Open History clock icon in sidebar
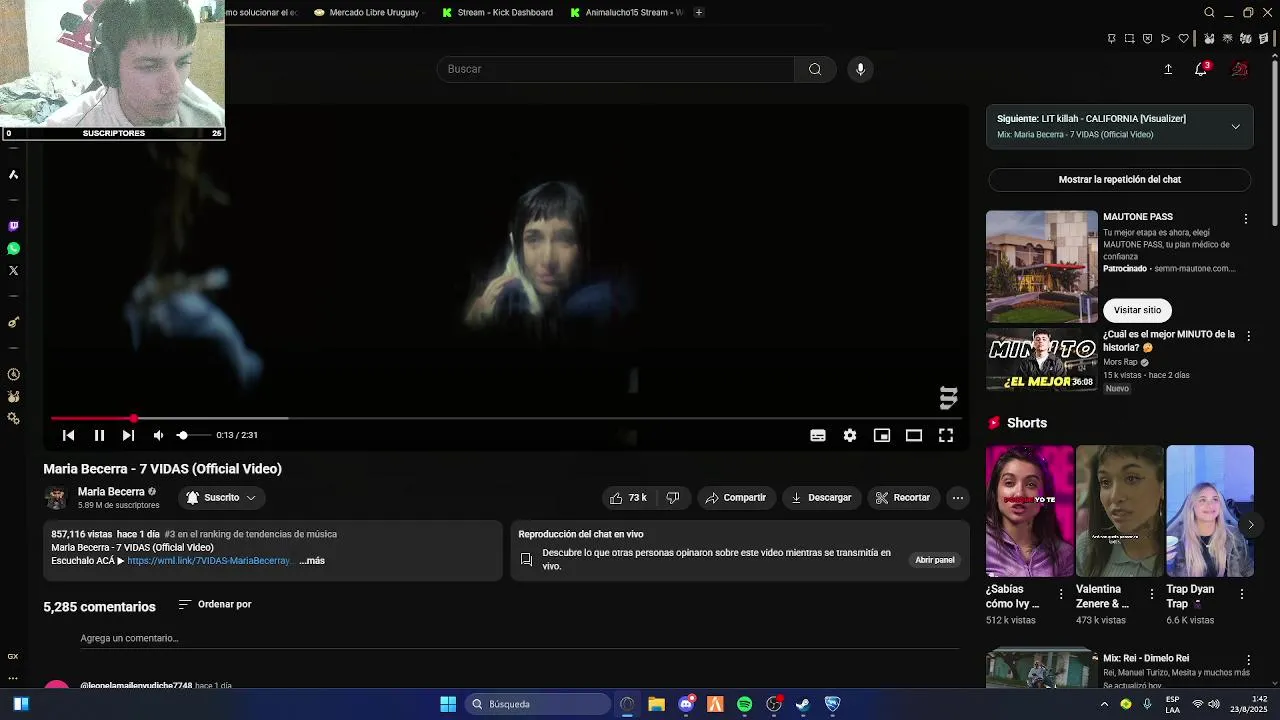Image resolution: width=1280 pixels, height=720 pixels. [13, 374]
